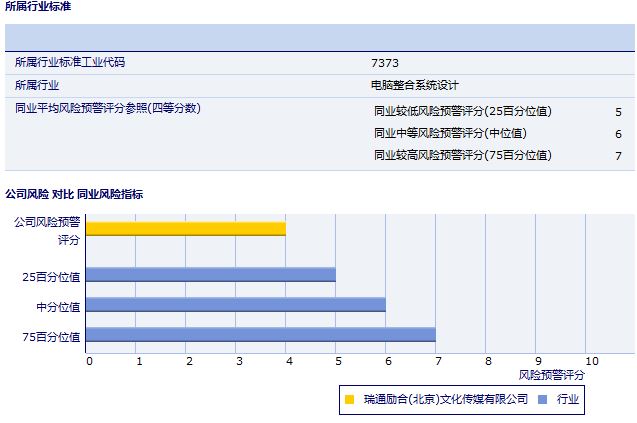Click the 同业较高风险预警评分(75百分位值) row label
This screenshot has width=637, height=423.
(463, 156)
